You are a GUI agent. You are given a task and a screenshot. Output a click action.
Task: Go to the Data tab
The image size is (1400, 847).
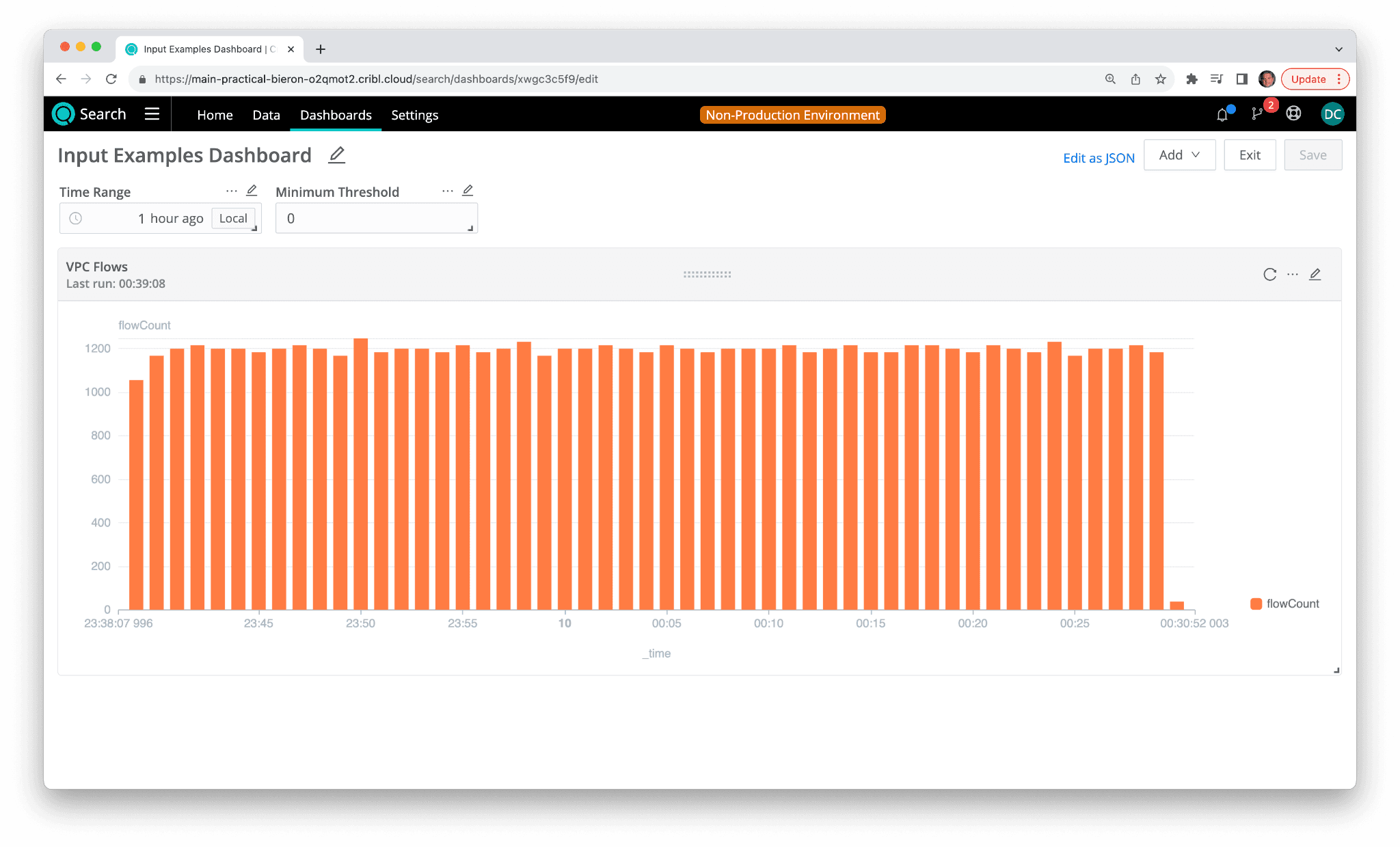266,115
